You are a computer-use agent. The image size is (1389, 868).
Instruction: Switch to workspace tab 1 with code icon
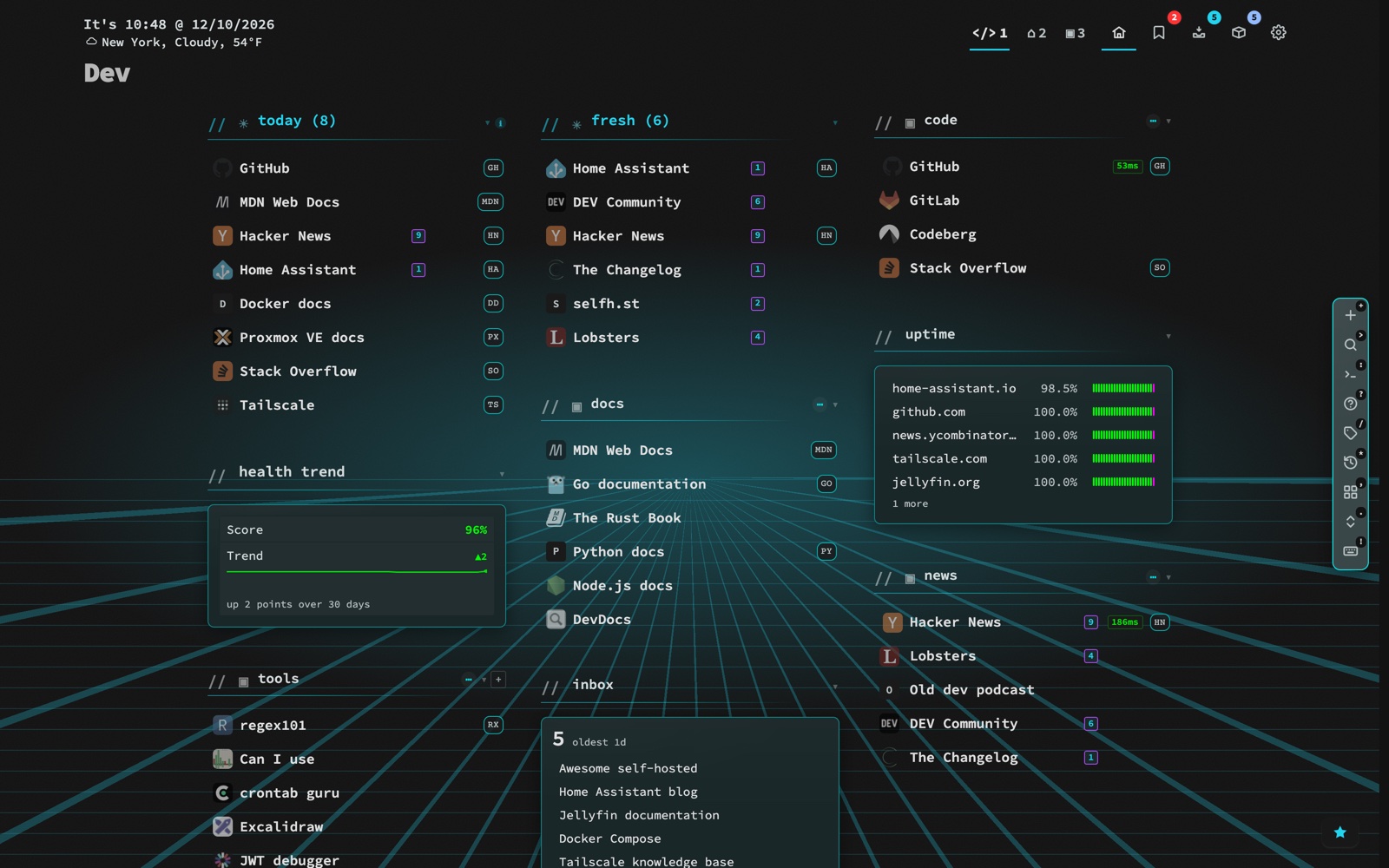click(990, 33)
